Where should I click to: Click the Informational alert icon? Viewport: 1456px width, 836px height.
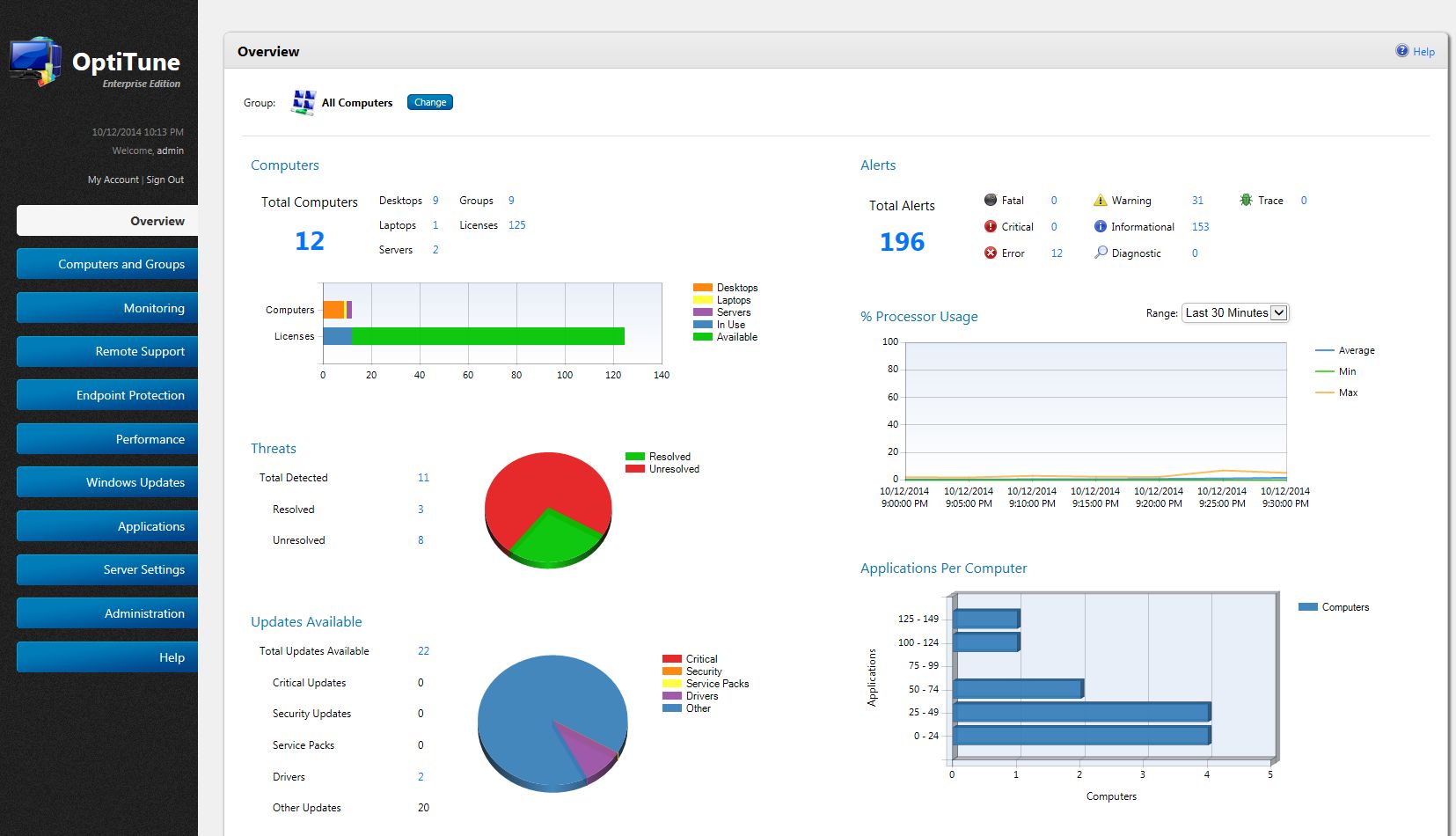click(x=1100, y=226)
